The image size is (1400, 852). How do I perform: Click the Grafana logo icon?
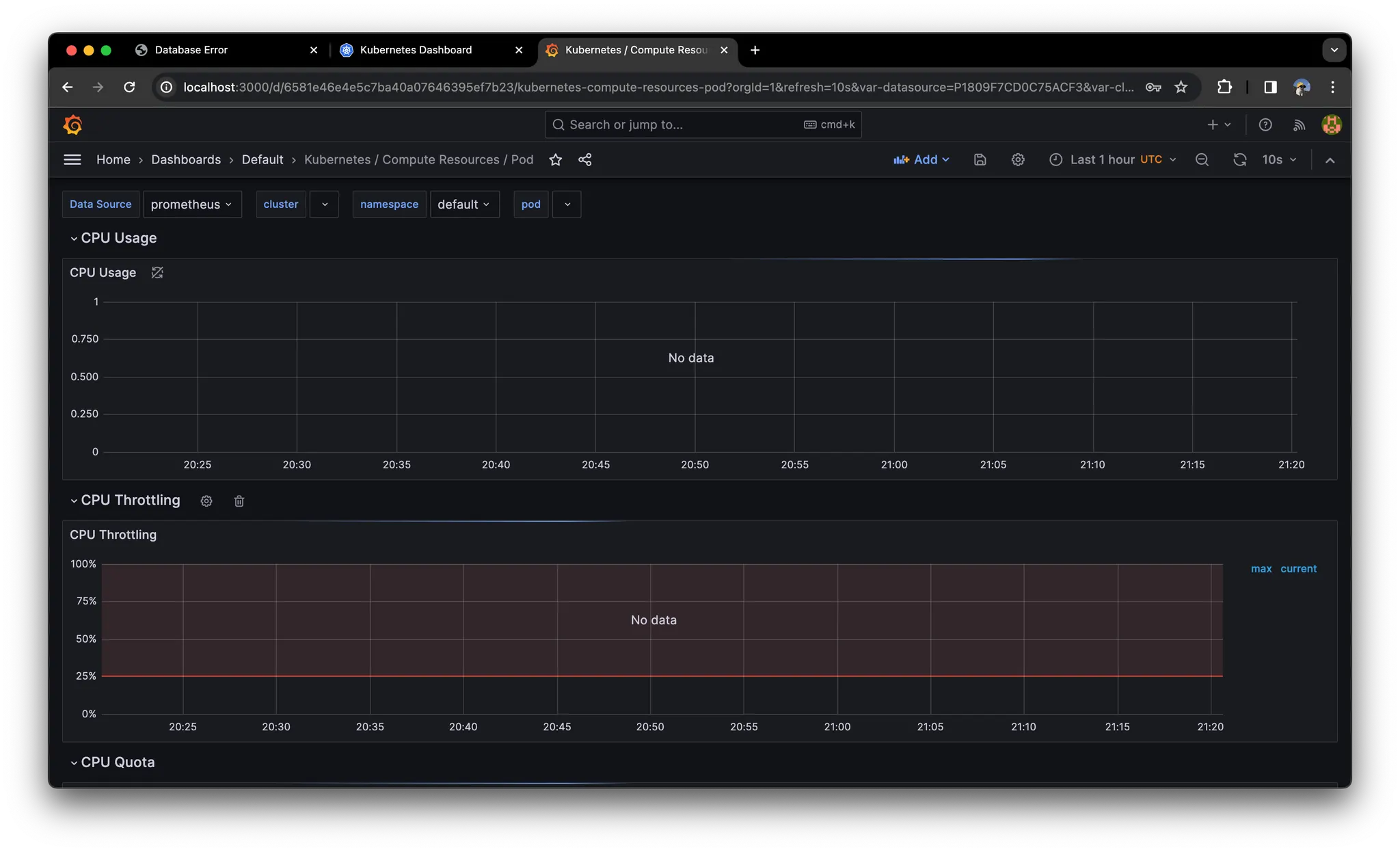[72, 124]
